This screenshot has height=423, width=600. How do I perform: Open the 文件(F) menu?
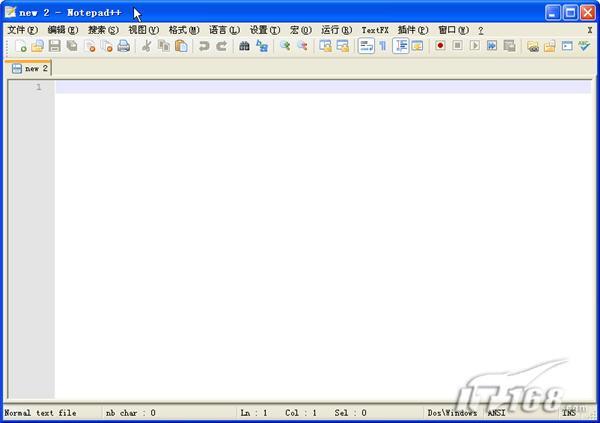[23, 30]
